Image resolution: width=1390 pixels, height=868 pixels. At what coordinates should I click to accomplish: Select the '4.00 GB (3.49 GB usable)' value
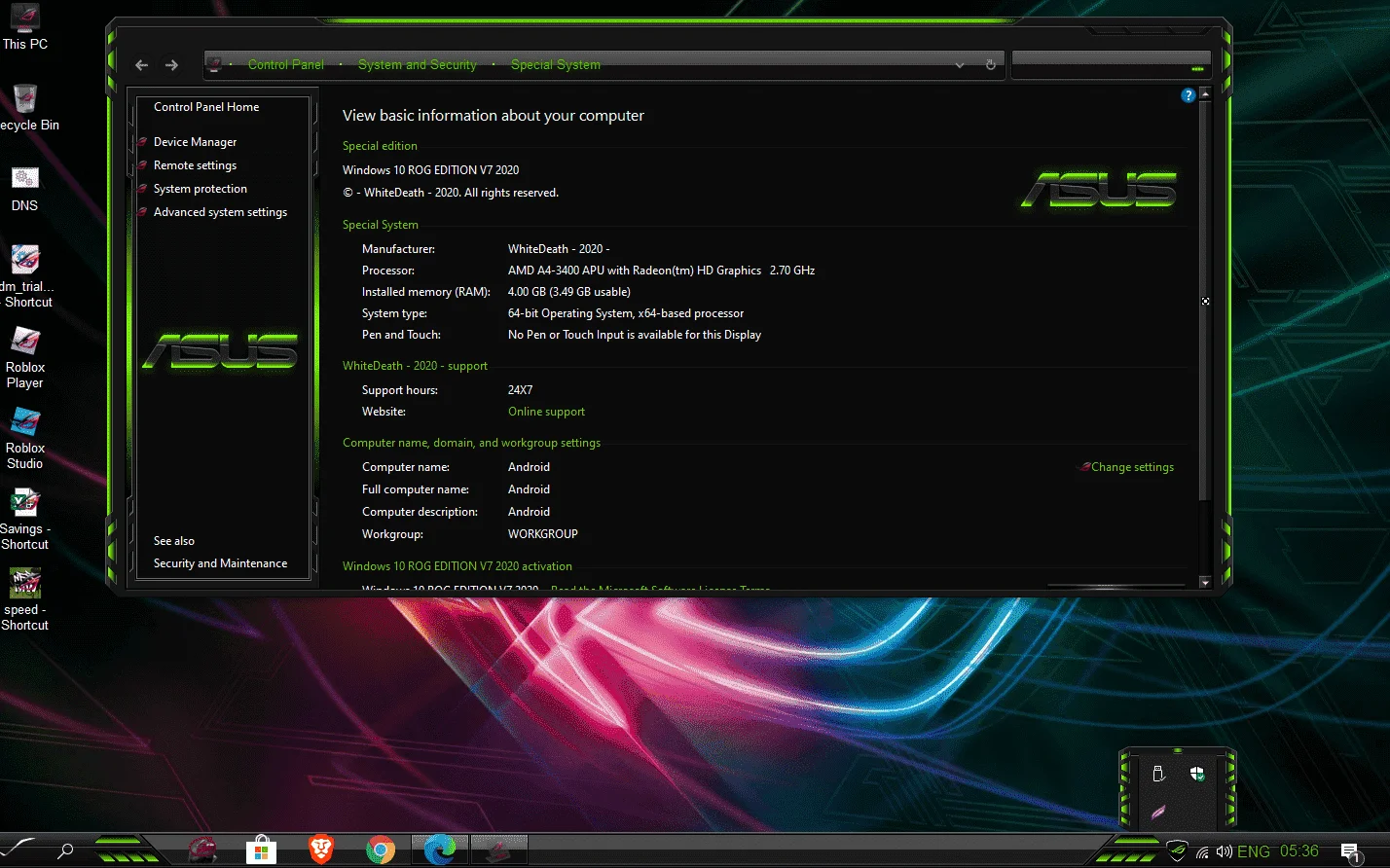point(569,292)
